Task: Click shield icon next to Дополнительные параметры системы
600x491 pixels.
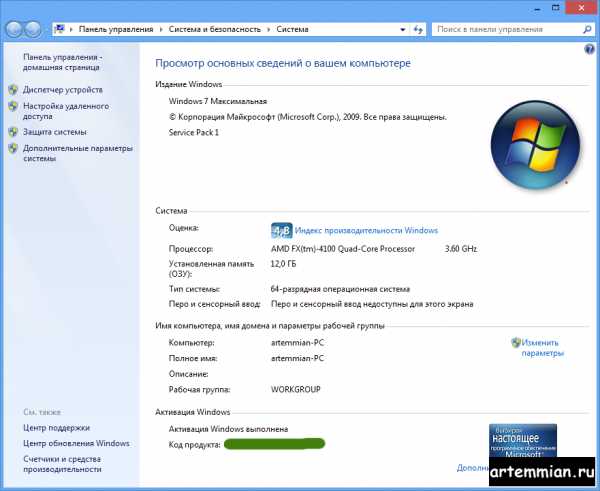Action: [13, 148]
